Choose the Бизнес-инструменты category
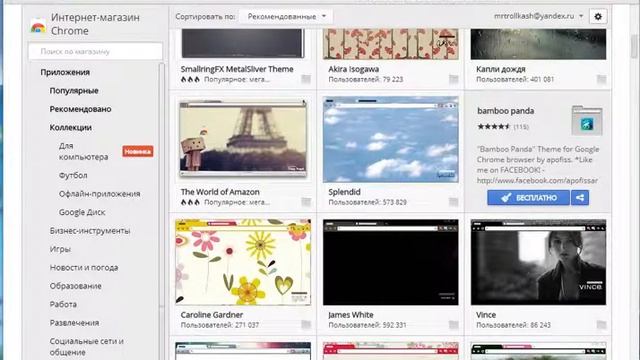640x360 pixels. click(90, 231)
